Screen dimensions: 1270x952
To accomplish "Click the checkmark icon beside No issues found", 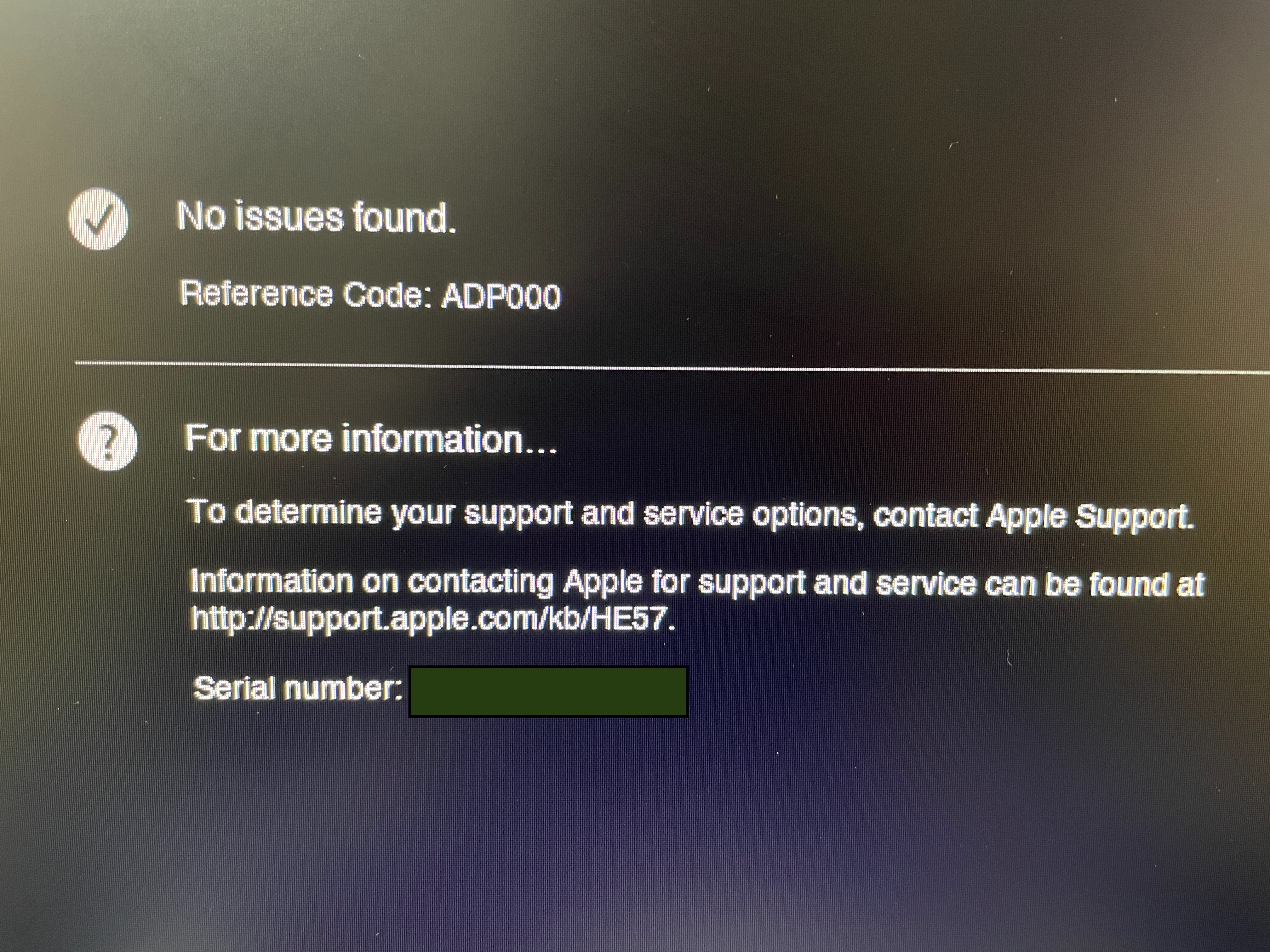I will (98, 218).
